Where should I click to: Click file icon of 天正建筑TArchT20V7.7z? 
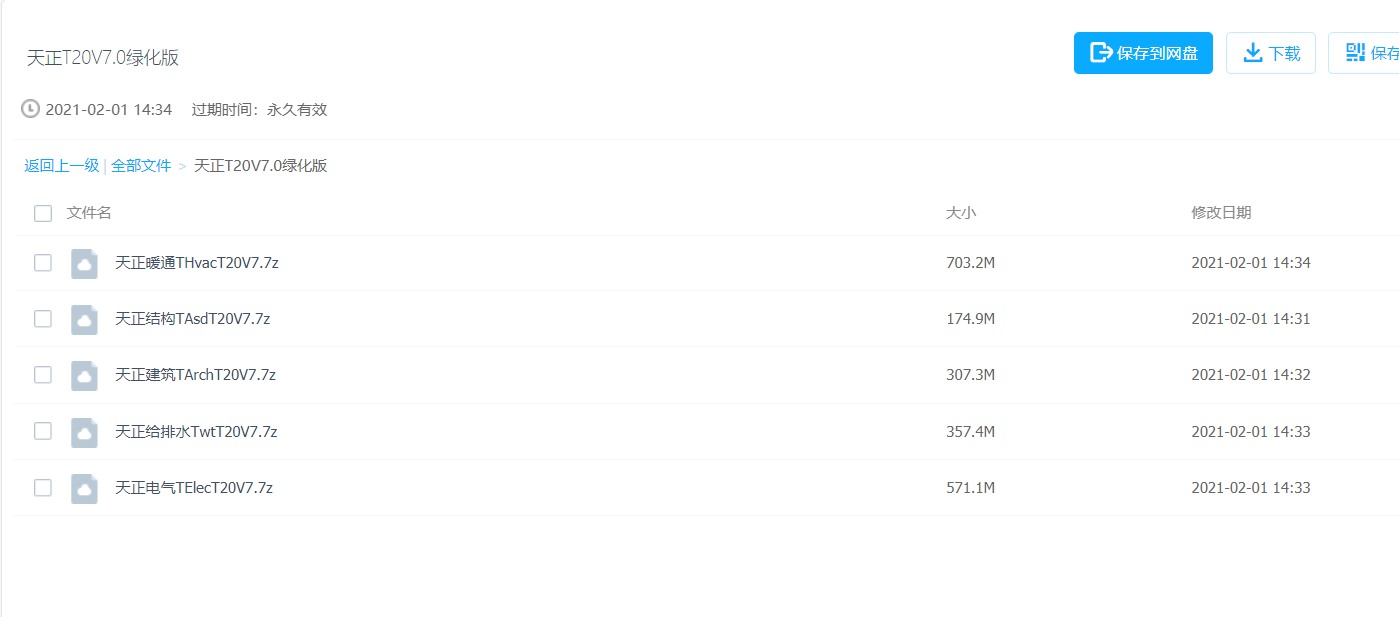[x=85, y=375]
